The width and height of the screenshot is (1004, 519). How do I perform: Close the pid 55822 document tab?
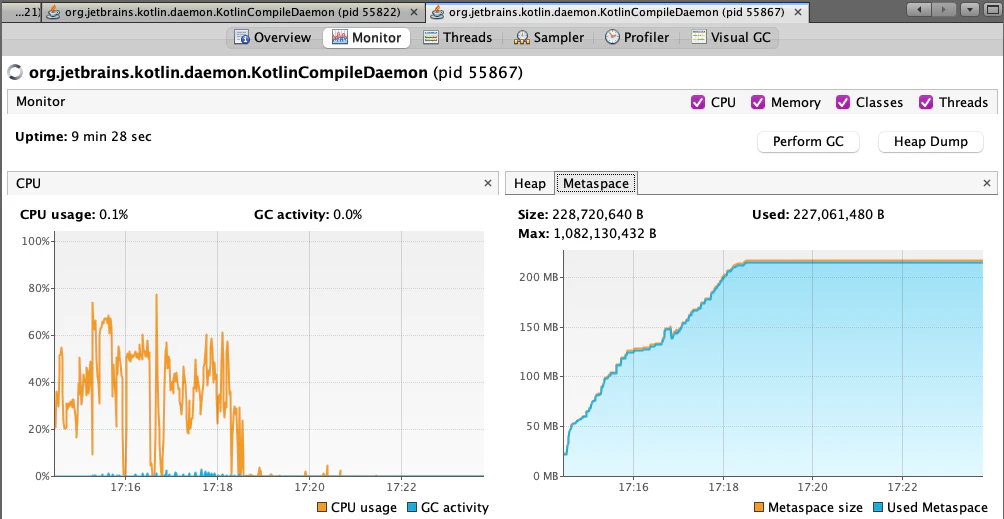click(x=414, y=12)
